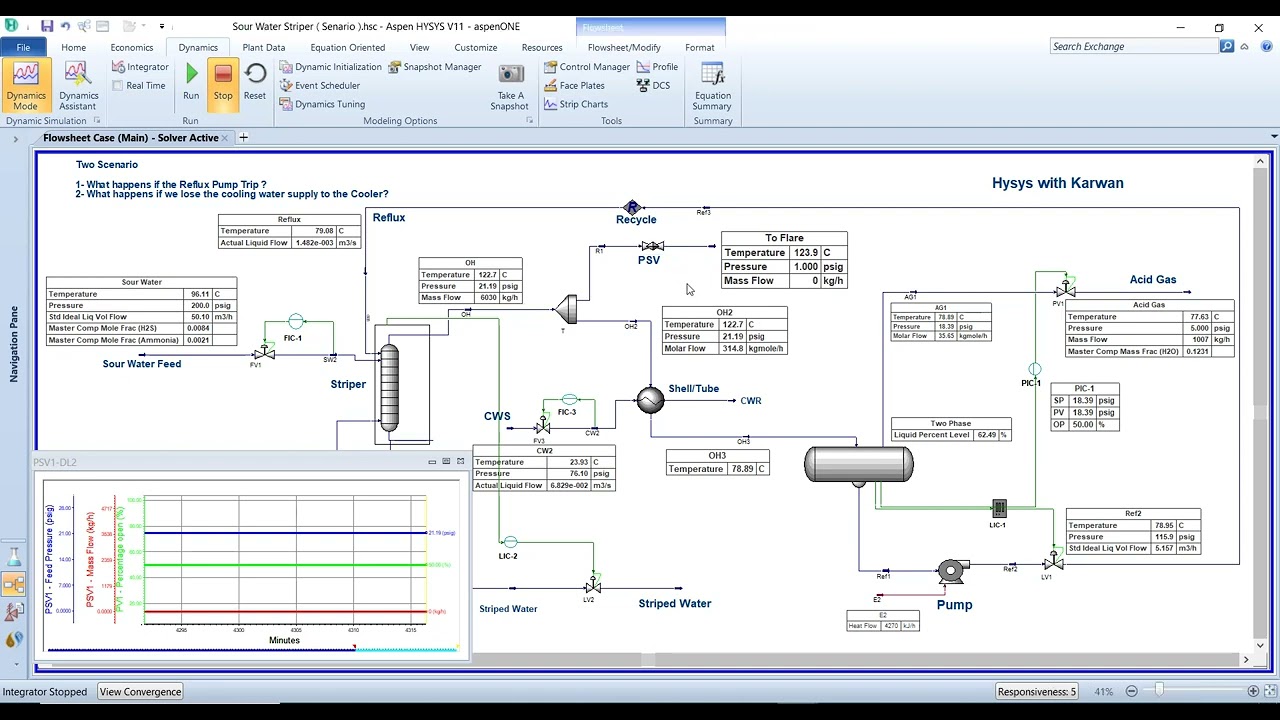Image resolution: width=1280 pixels, height=720 pixels.
Task: Select the Shell/Tube cooler symbol
Action: (x=650, y=400)
